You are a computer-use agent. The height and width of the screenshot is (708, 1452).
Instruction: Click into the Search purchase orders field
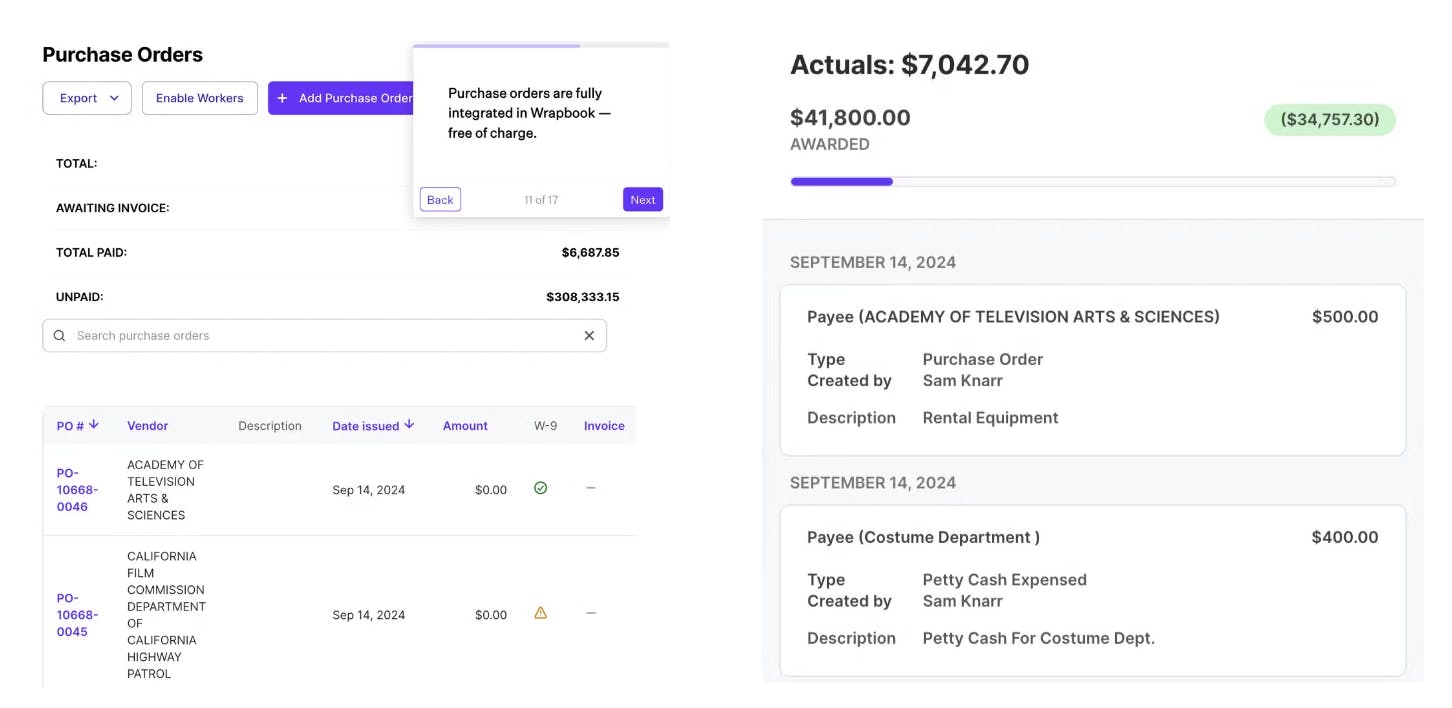click(x=320, y=336)
